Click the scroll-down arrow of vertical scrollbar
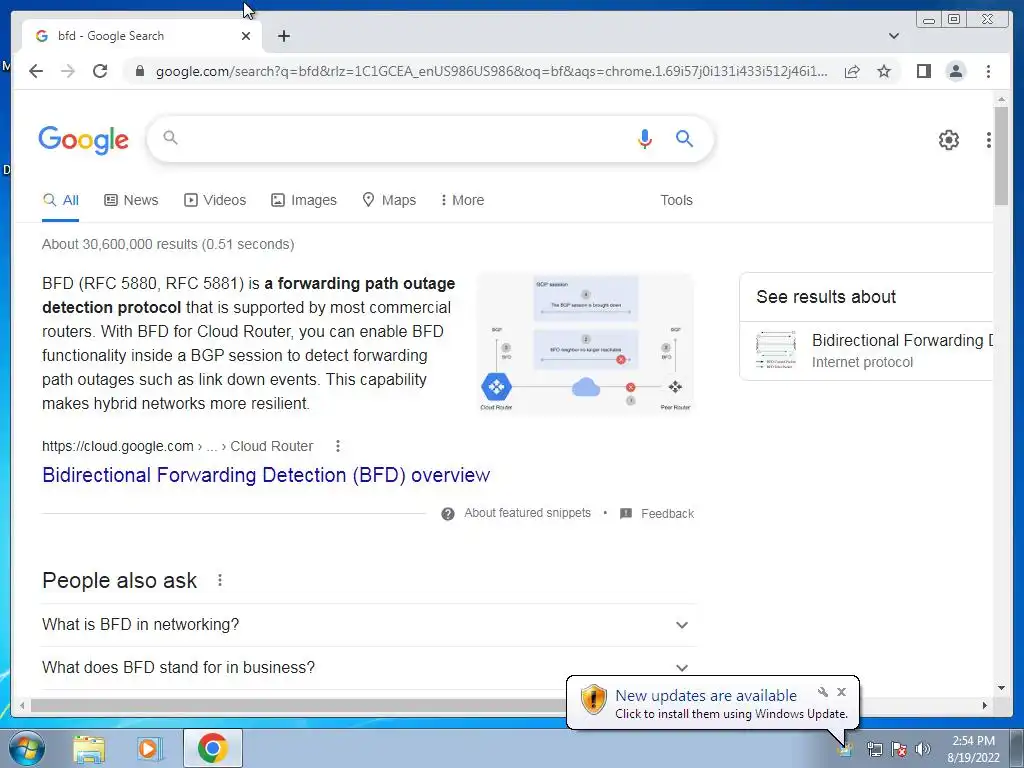Screen dimensions: 1024x768 1001,688
